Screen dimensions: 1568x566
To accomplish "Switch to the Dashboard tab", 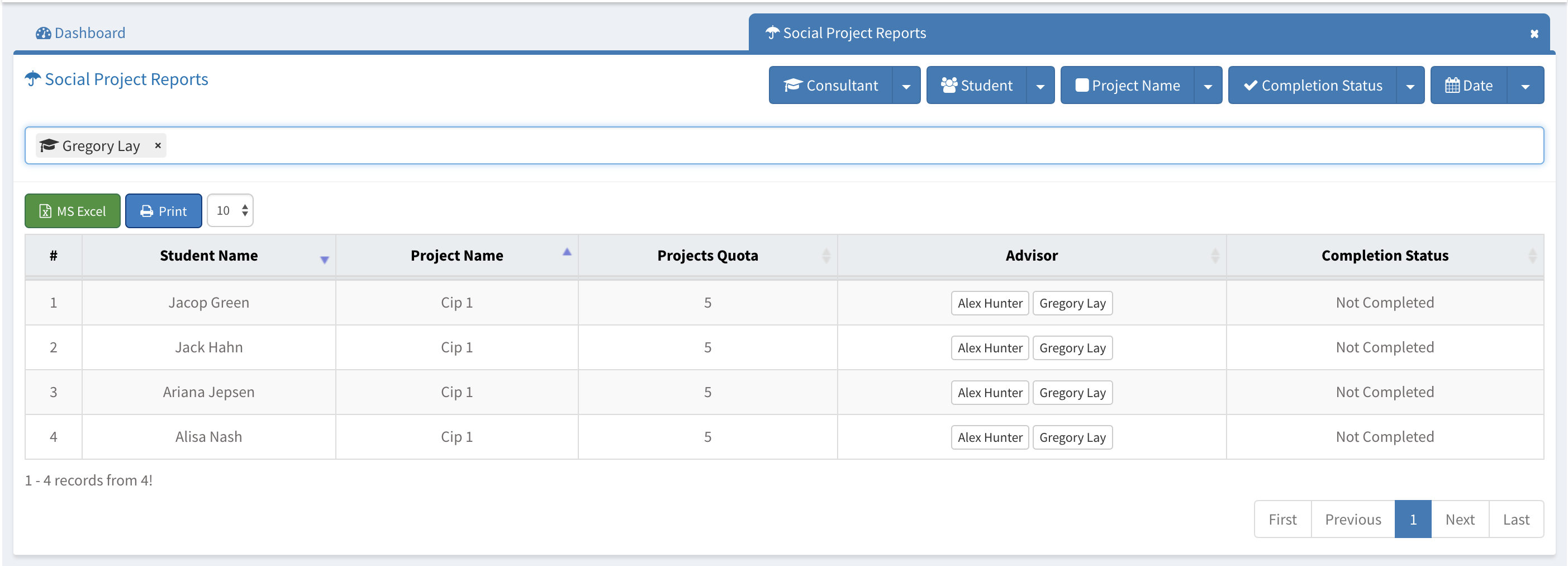I will tap(81, 33).
